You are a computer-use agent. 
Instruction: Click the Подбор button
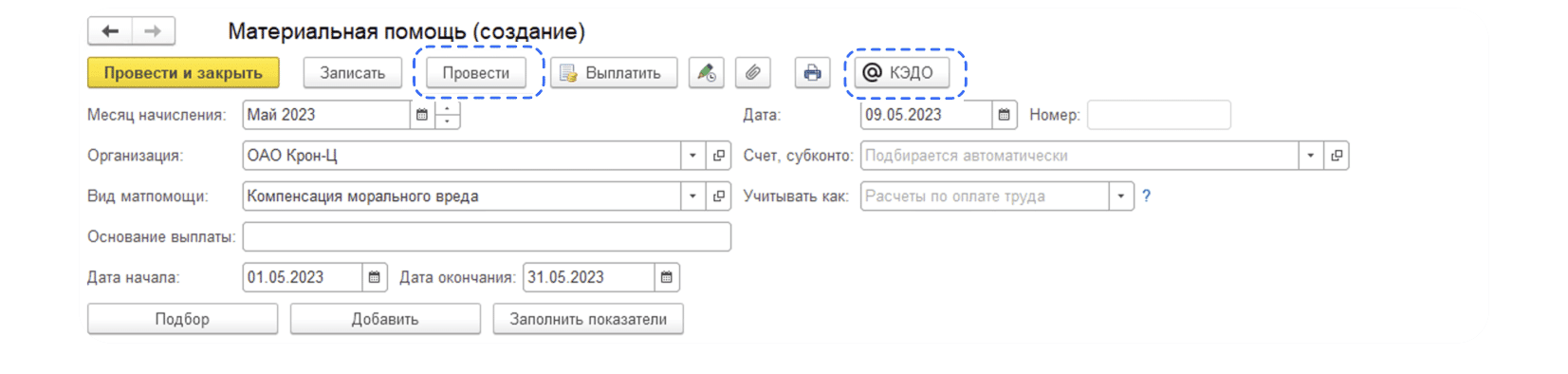click(182, 319)
